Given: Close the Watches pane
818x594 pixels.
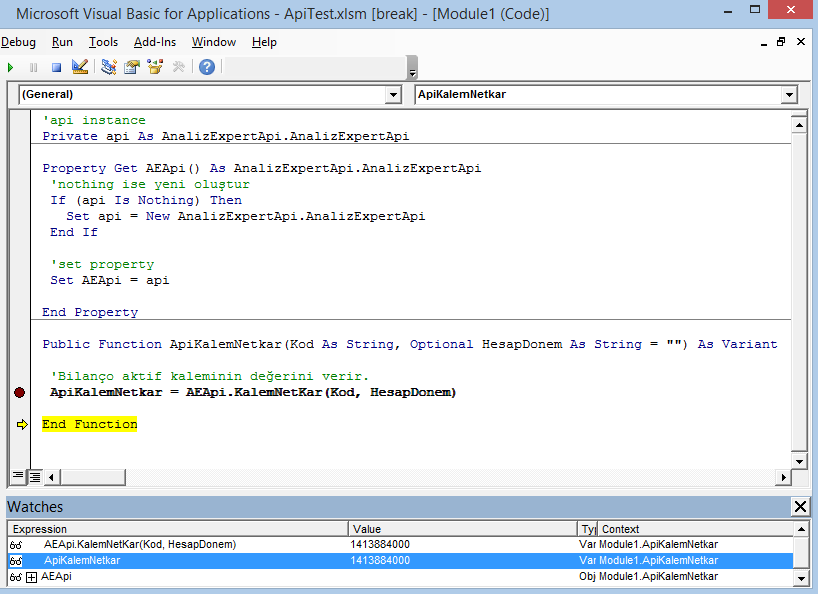Looking at the screenshot, I should coord(800,506).
